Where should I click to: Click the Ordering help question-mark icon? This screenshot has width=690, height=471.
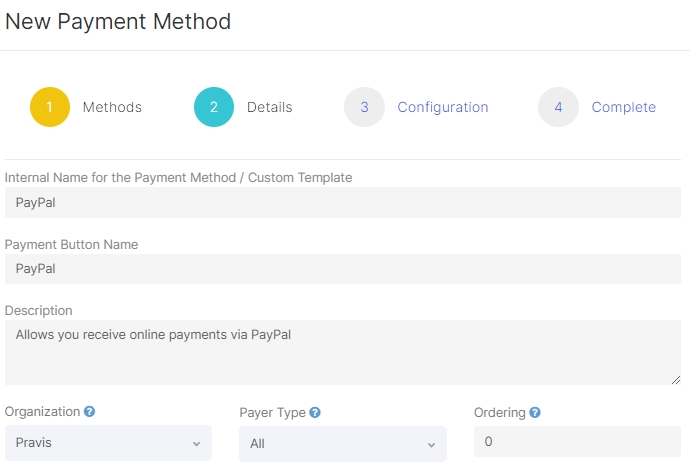[535, 412]
